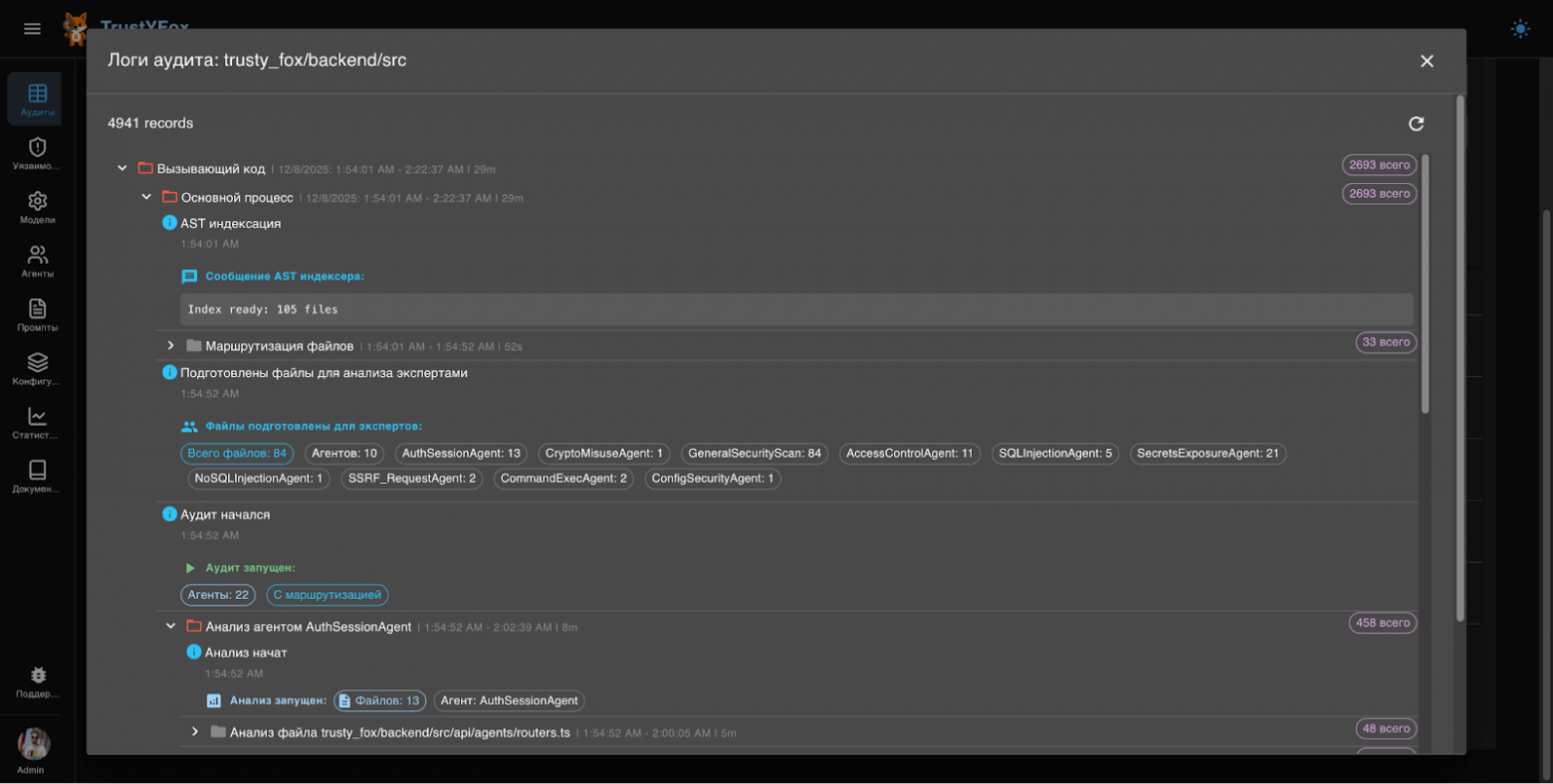Collapse the Вызывающий код tree node
1553x784 pixels.
(x=122, y=167)
